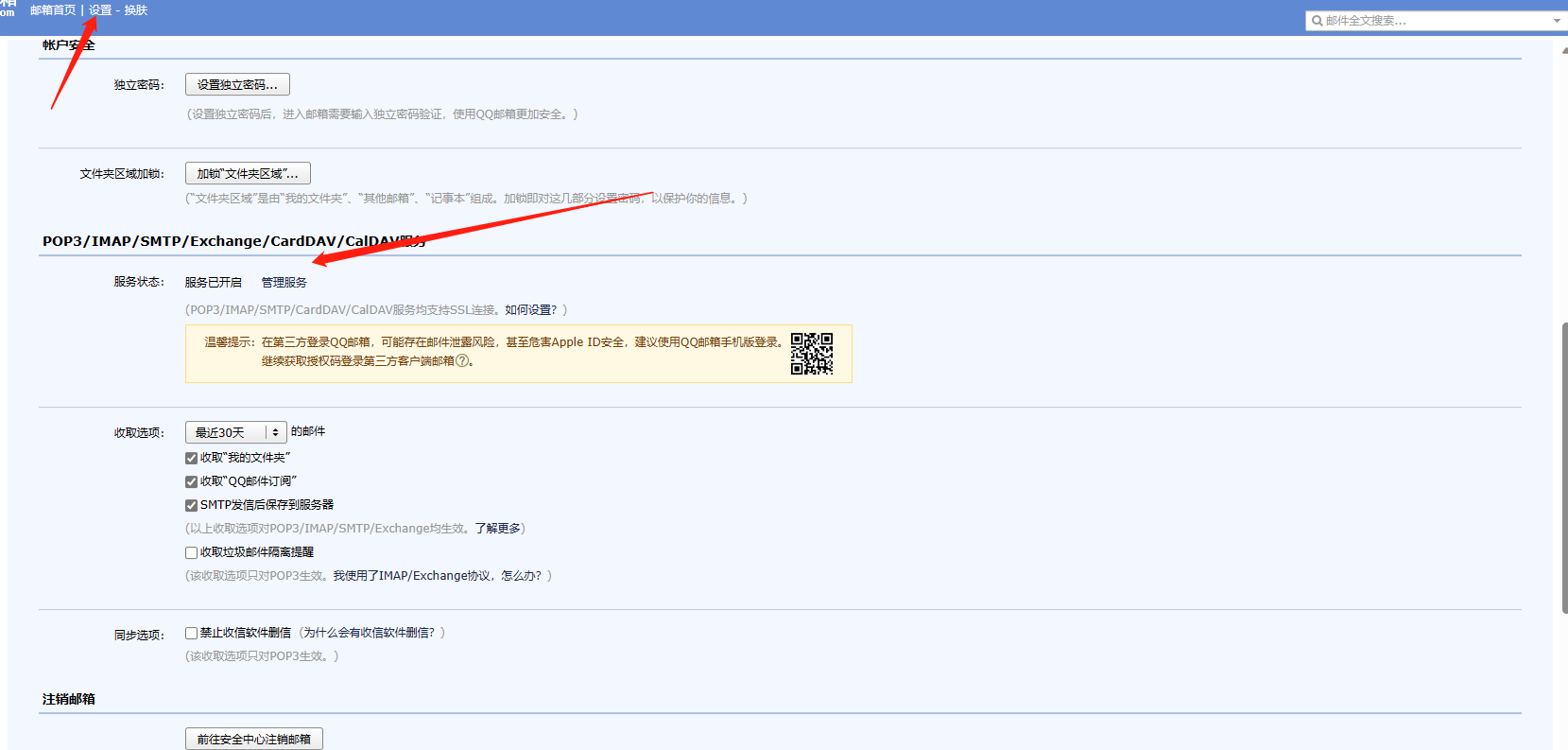
Task: Click the 设置独立密码... button
Action: pyautogui.click(x=237, y=85)
